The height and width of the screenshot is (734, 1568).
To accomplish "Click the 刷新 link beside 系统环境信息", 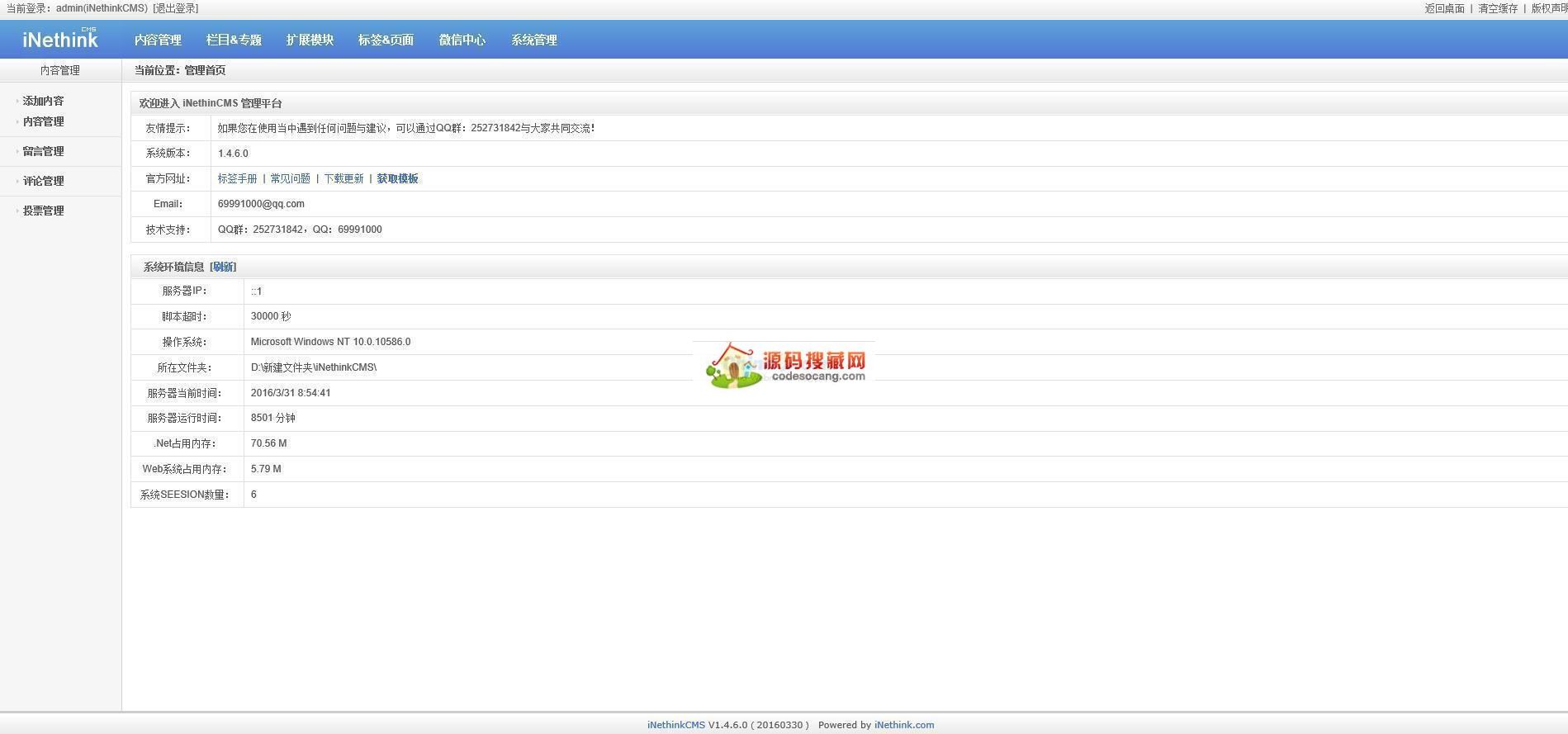I will [x=223, y=267].
